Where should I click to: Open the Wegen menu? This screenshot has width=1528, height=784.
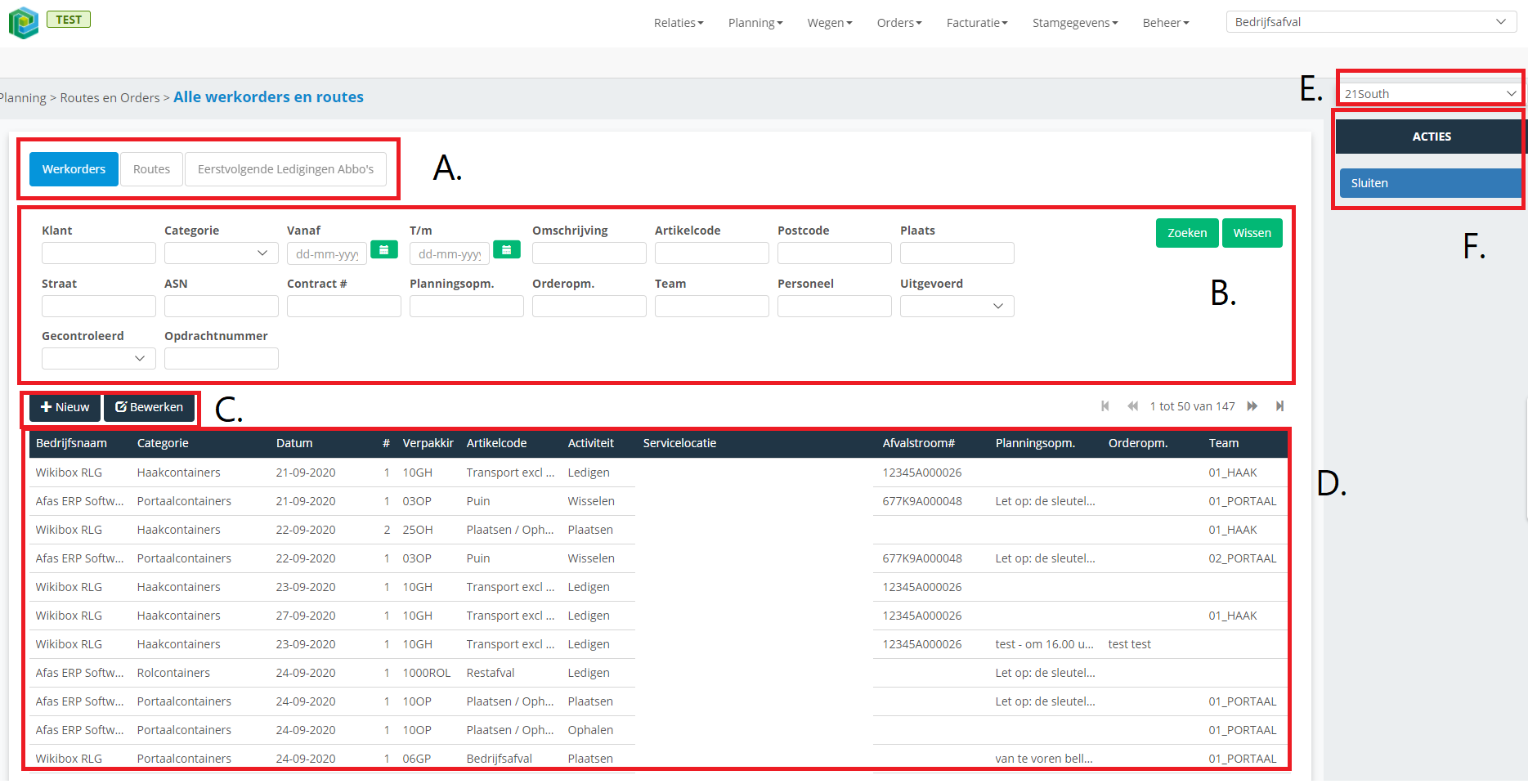(x=830, y=23)
